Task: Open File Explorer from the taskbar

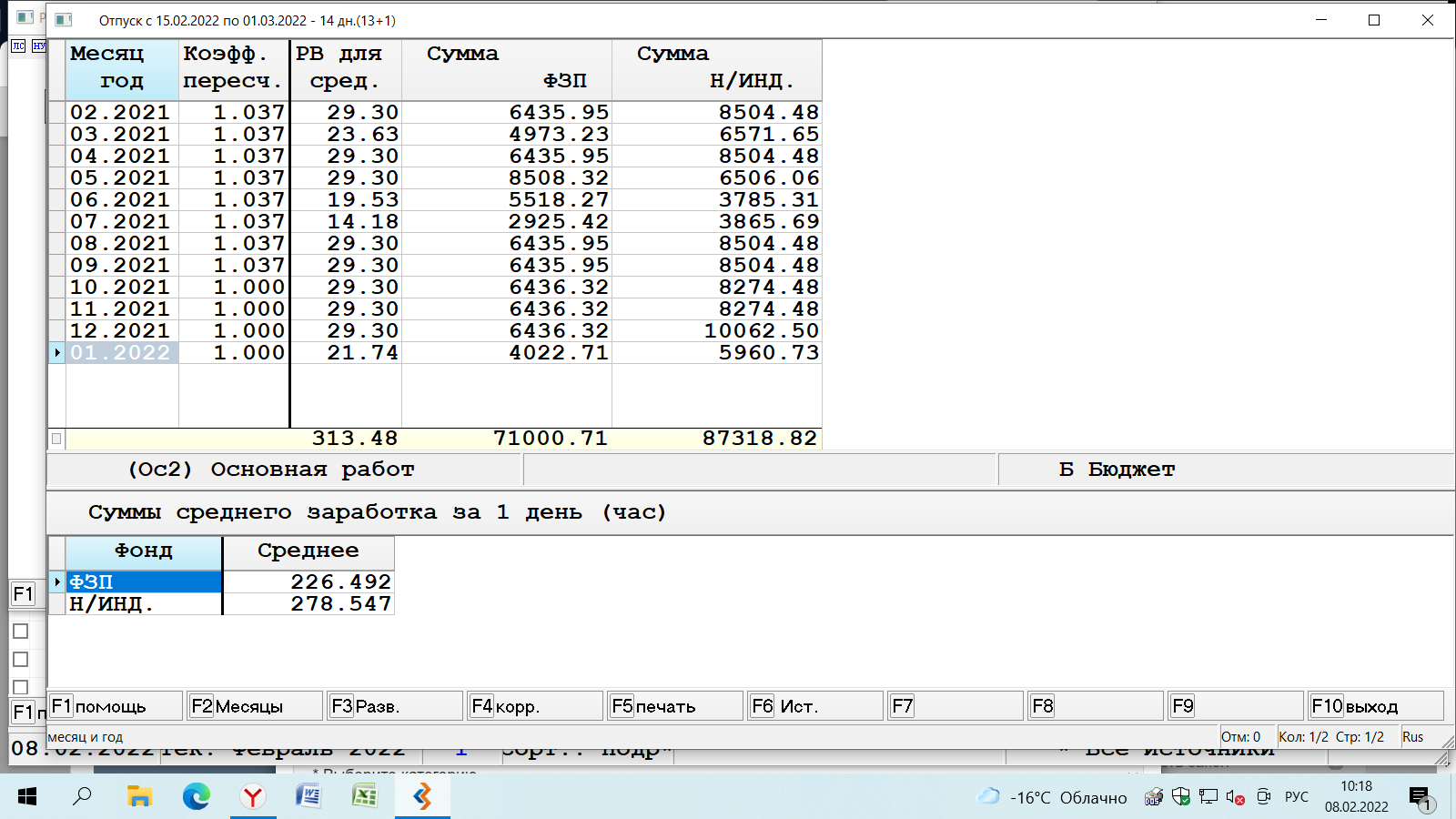Action: [x=139, y=797]
